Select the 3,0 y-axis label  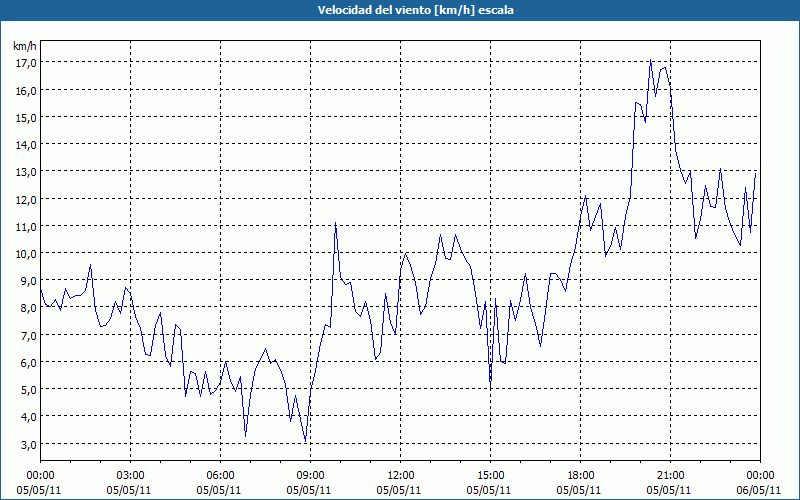click(x=29, y=444)
